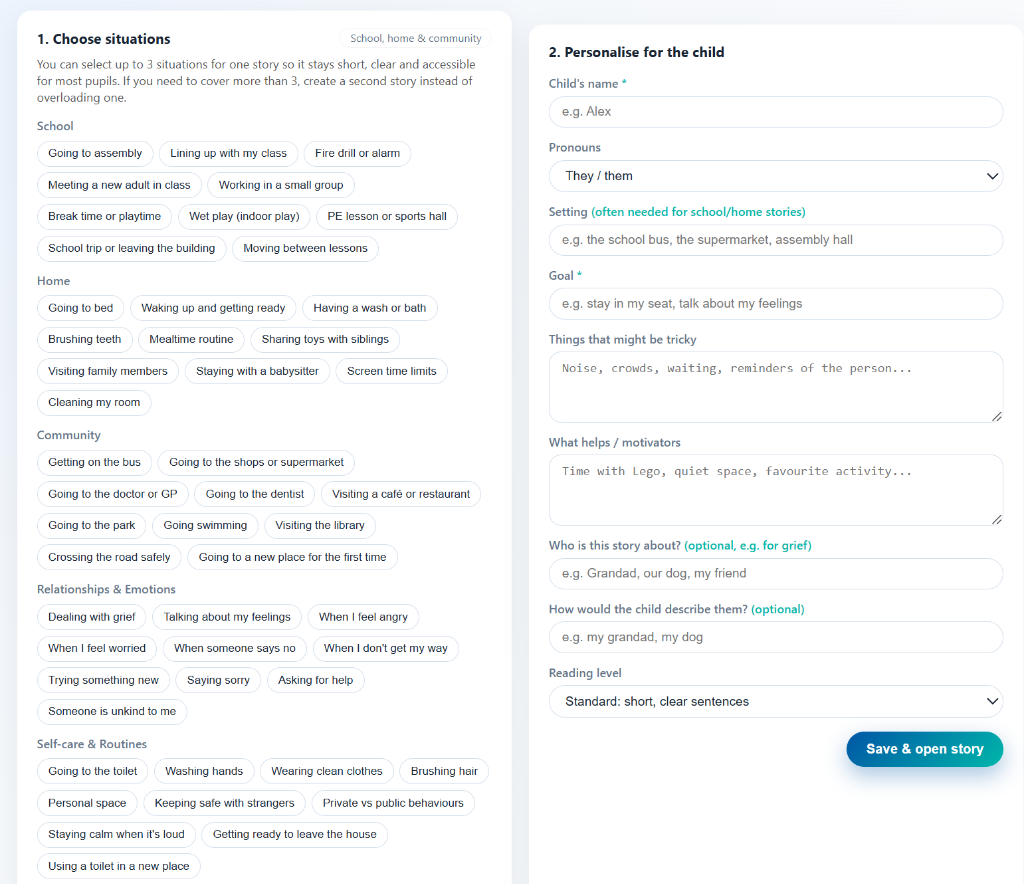
Task: Click the "School, home & community" badge
Action: coord(415,38)
